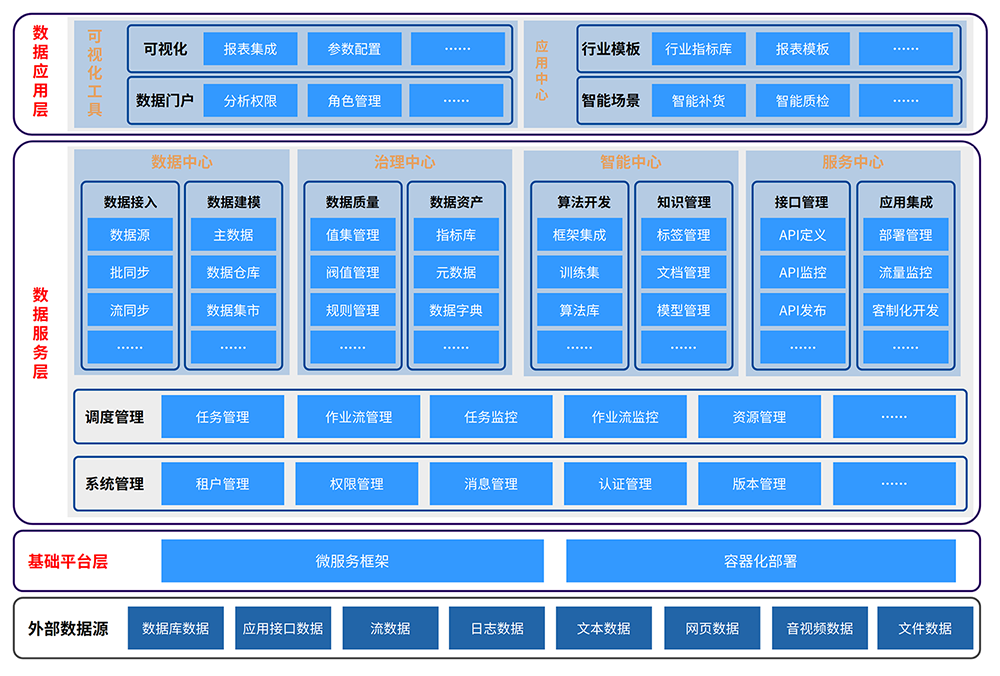Click the 流量监控 control in 应用集成

904,272
